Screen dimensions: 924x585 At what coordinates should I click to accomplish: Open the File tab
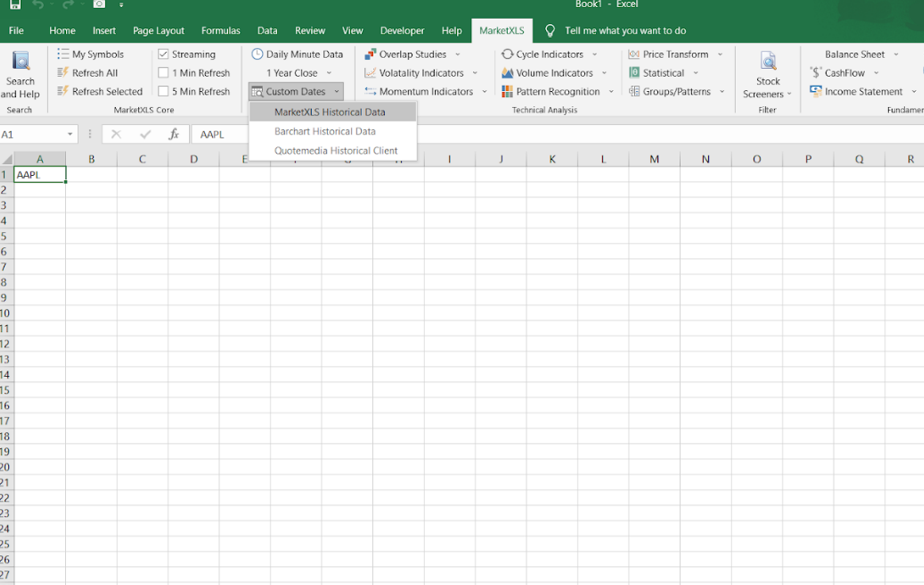pyautogui.click(x=16, y=31)
